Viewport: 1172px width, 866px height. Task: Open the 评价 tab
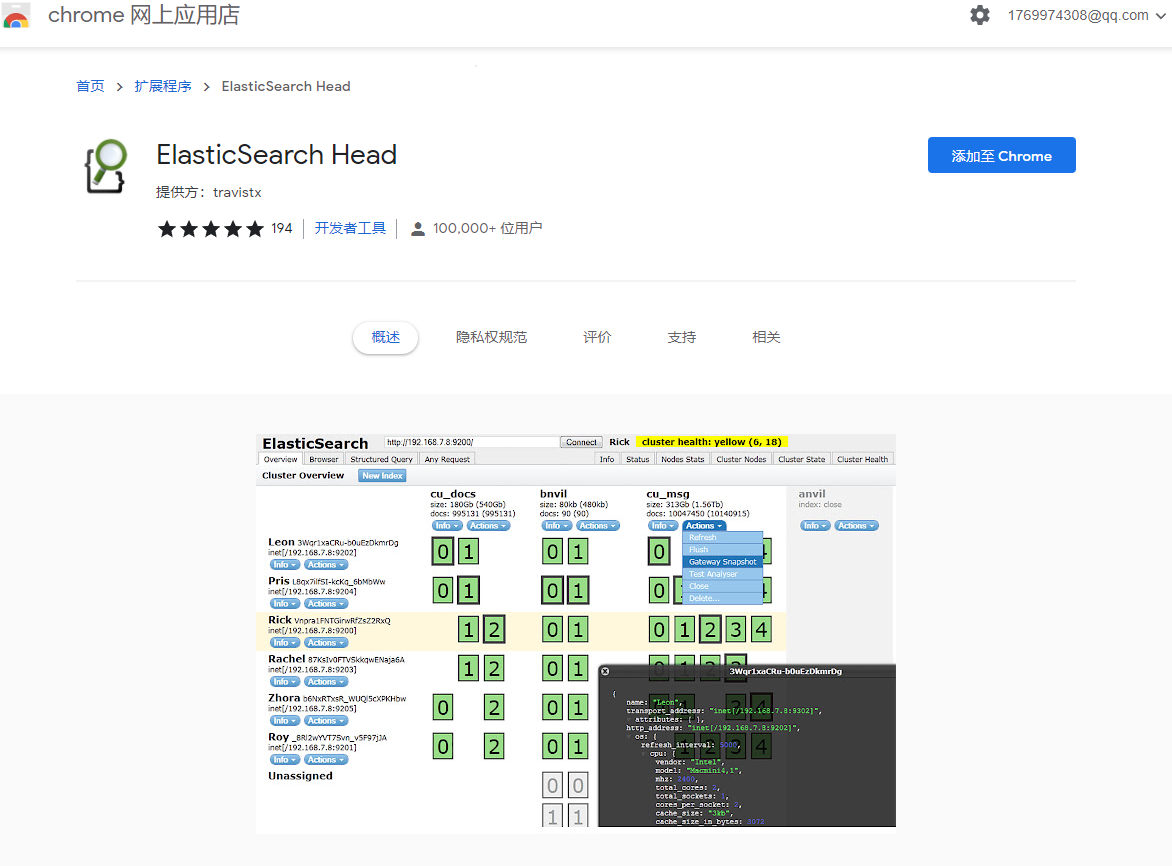click(597, 338)
